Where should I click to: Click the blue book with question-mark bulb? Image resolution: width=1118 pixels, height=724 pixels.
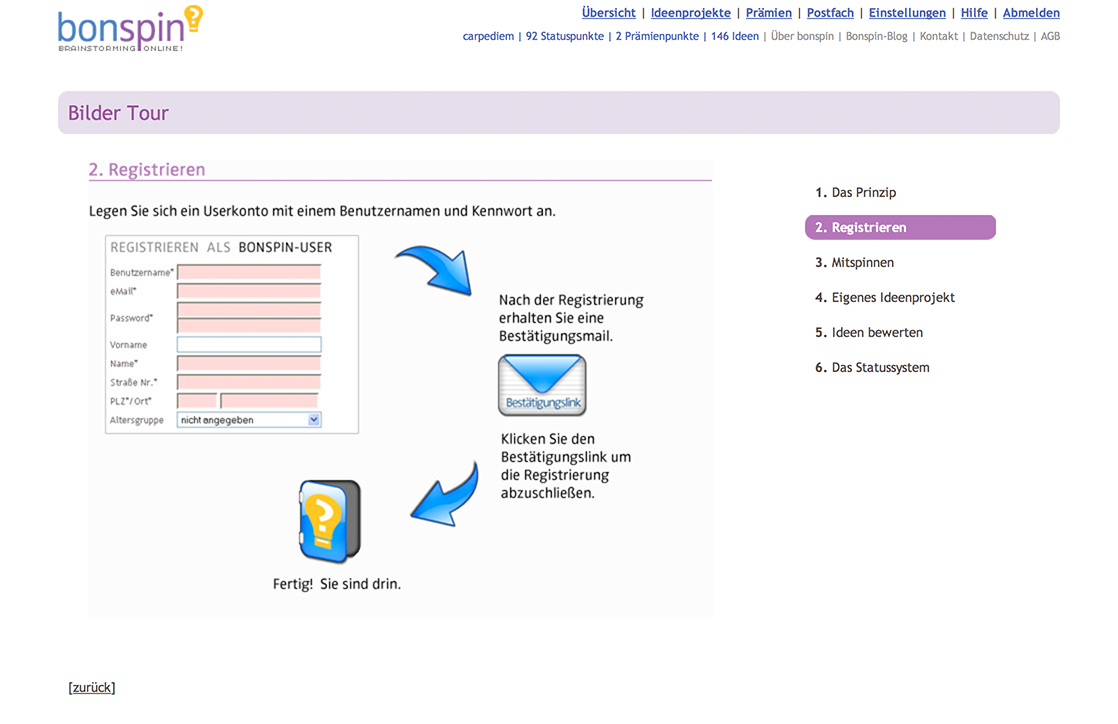pyautogui.click(x=329, y=521)
